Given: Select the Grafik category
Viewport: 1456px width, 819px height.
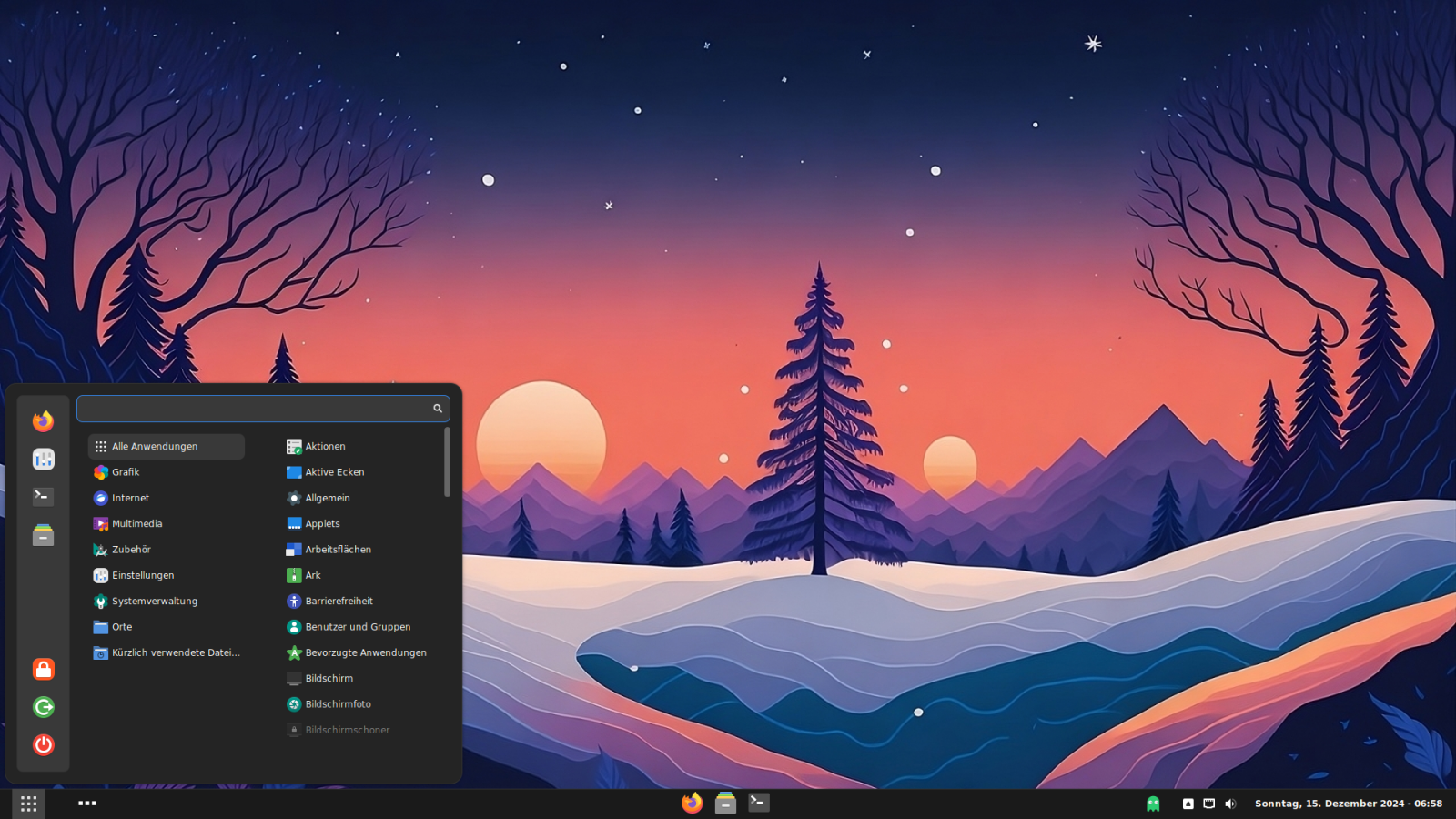Looking at the screenshot, I should coord(126,472).
